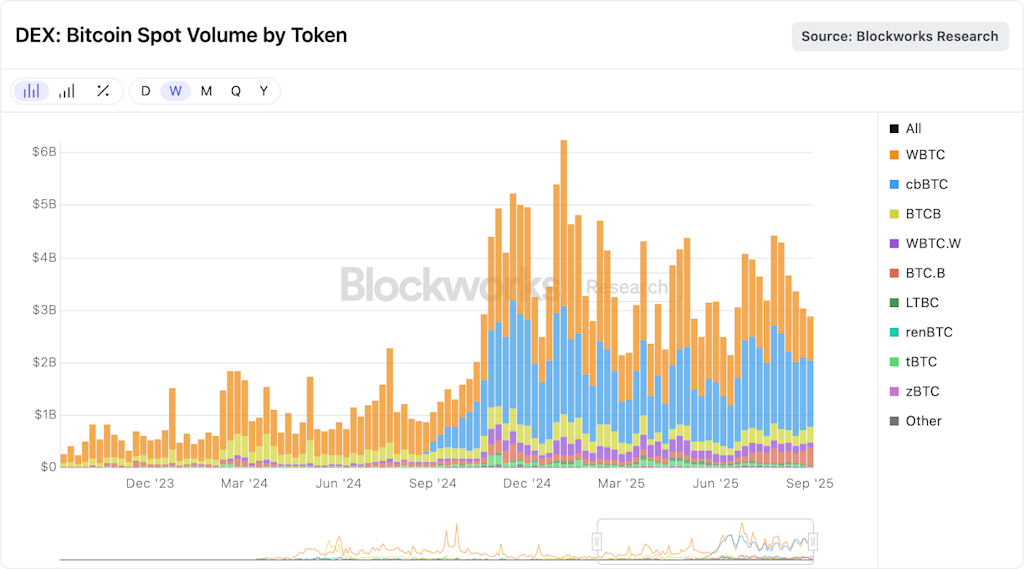Click the tBTC legend item
The image size is (1024, 569).
(913, 362)
